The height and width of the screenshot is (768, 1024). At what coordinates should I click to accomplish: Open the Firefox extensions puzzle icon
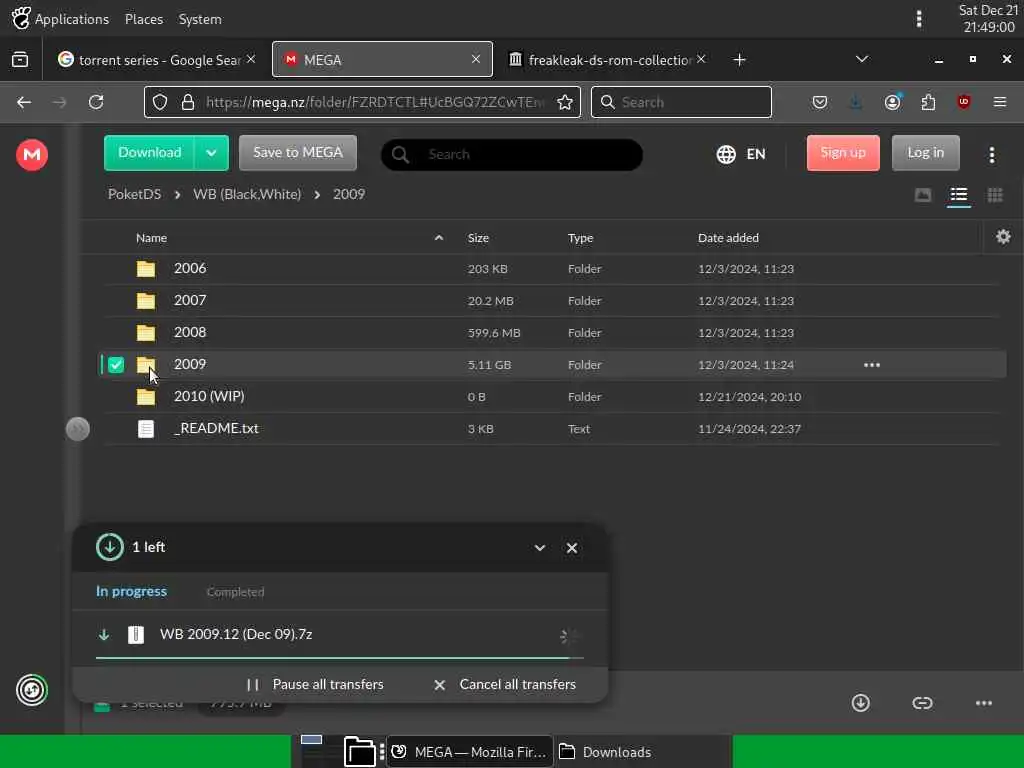click(x=928, y=102)
